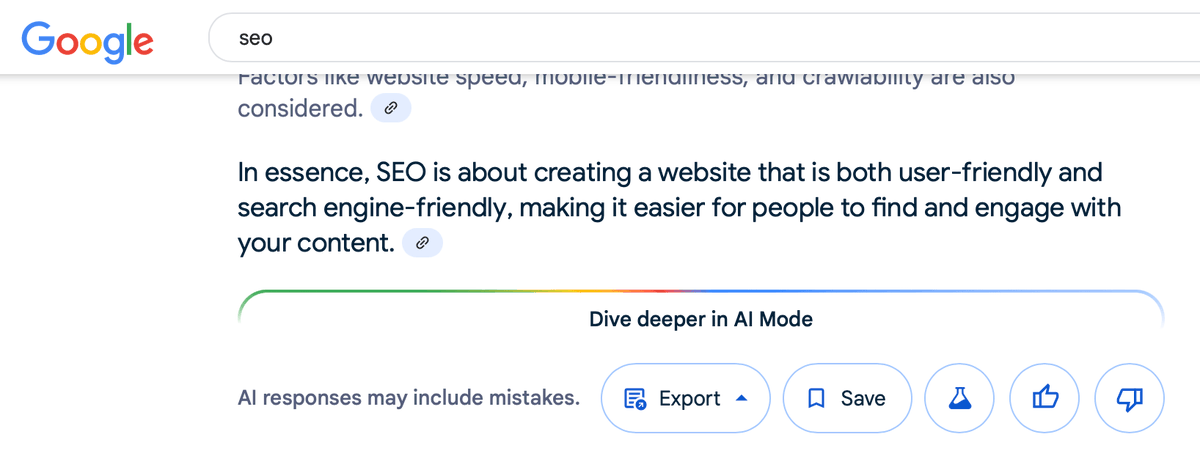1200x459 pixels.
Task: Click the Export button label
Action: click(690, 398)
